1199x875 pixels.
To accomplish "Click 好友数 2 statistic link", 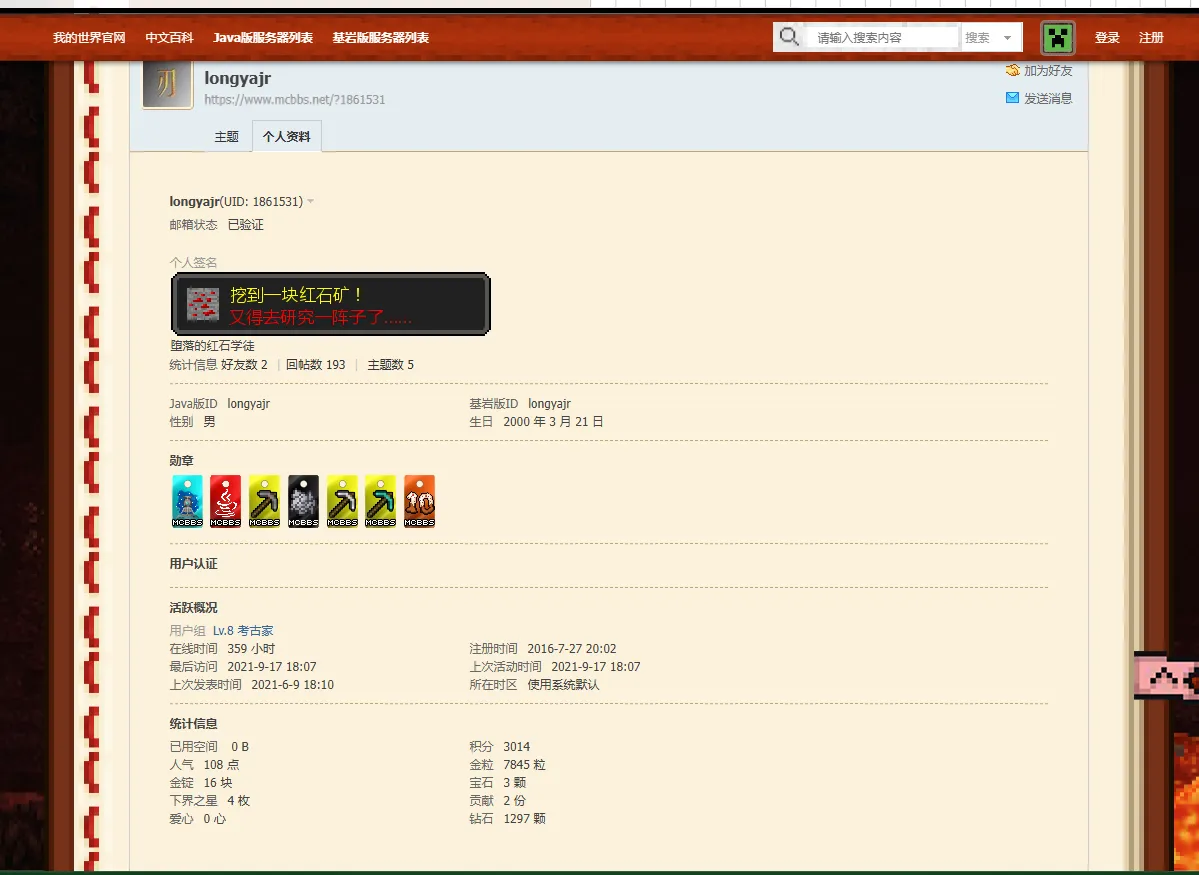I will tap(245, 365).
